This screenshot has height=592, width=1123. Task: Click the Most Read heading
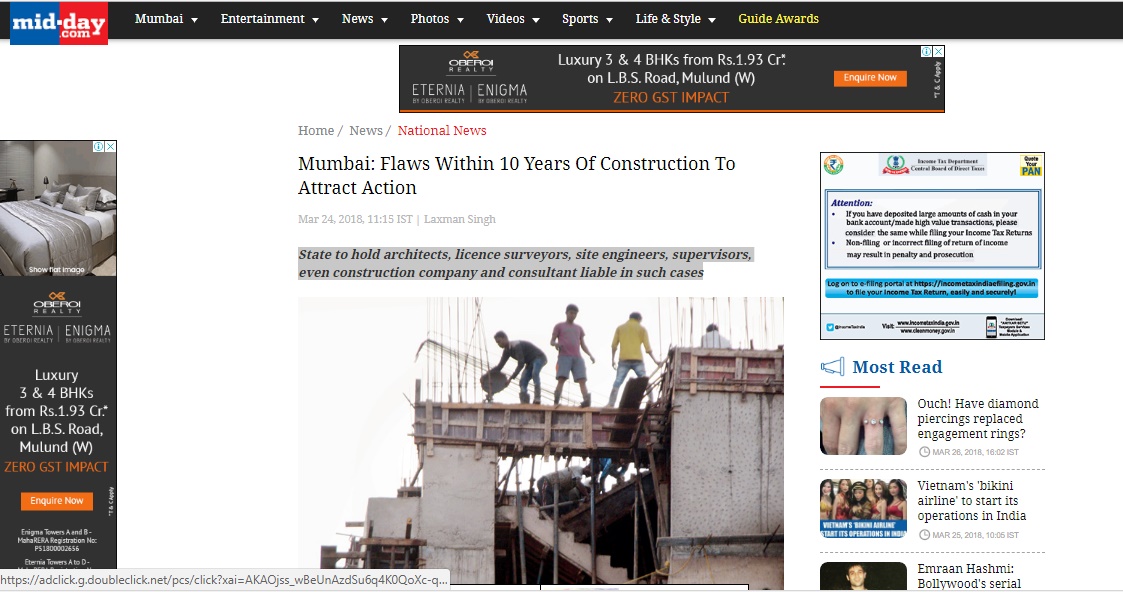897,367
